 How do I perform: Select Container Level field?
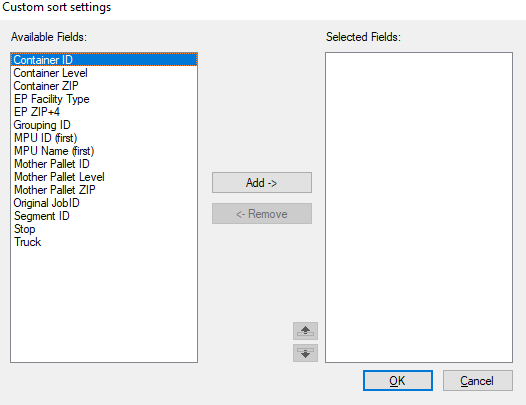tap(104, 73)
